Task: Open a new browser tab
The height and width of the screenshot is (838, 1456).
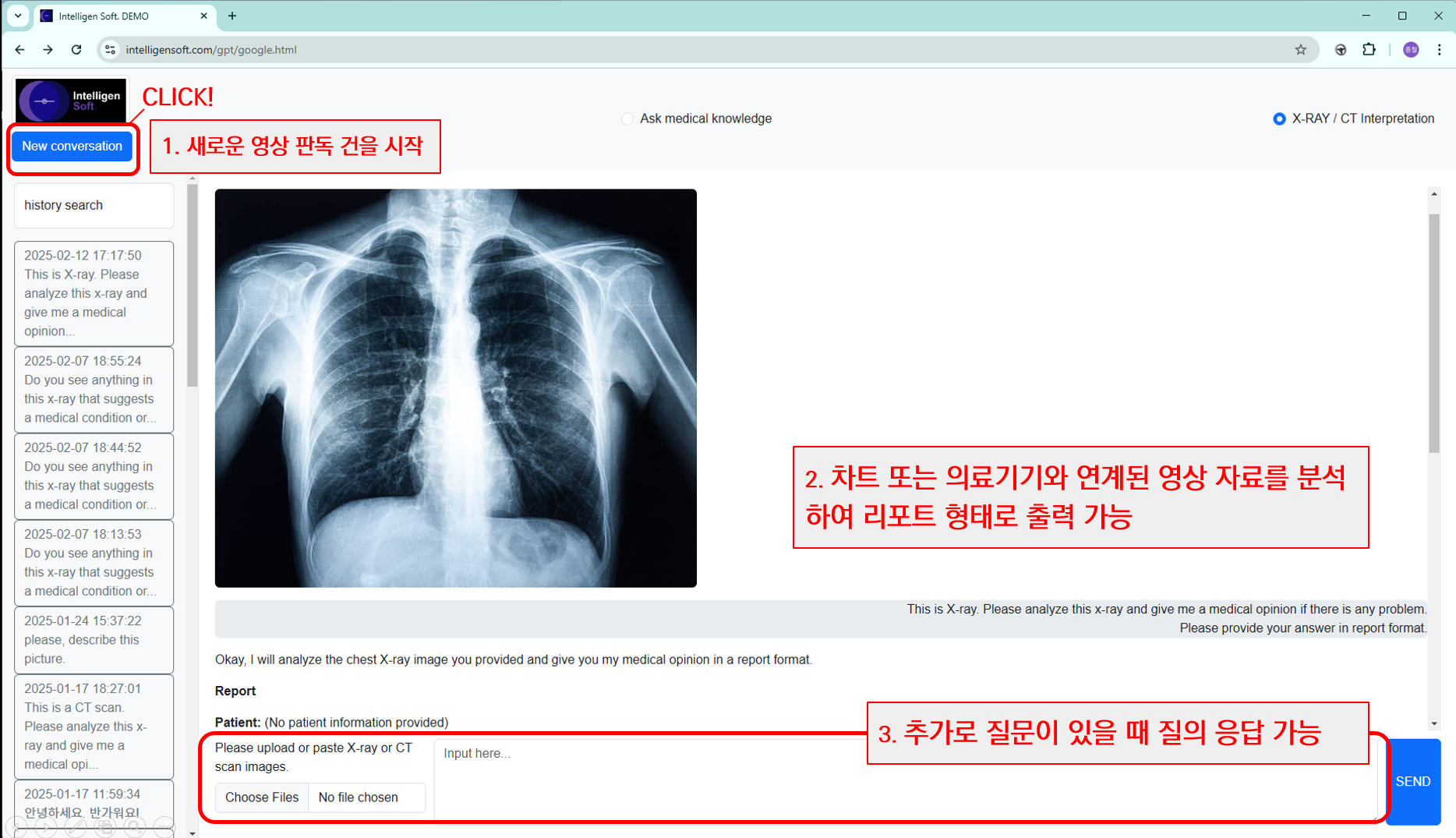Action: 232,16
